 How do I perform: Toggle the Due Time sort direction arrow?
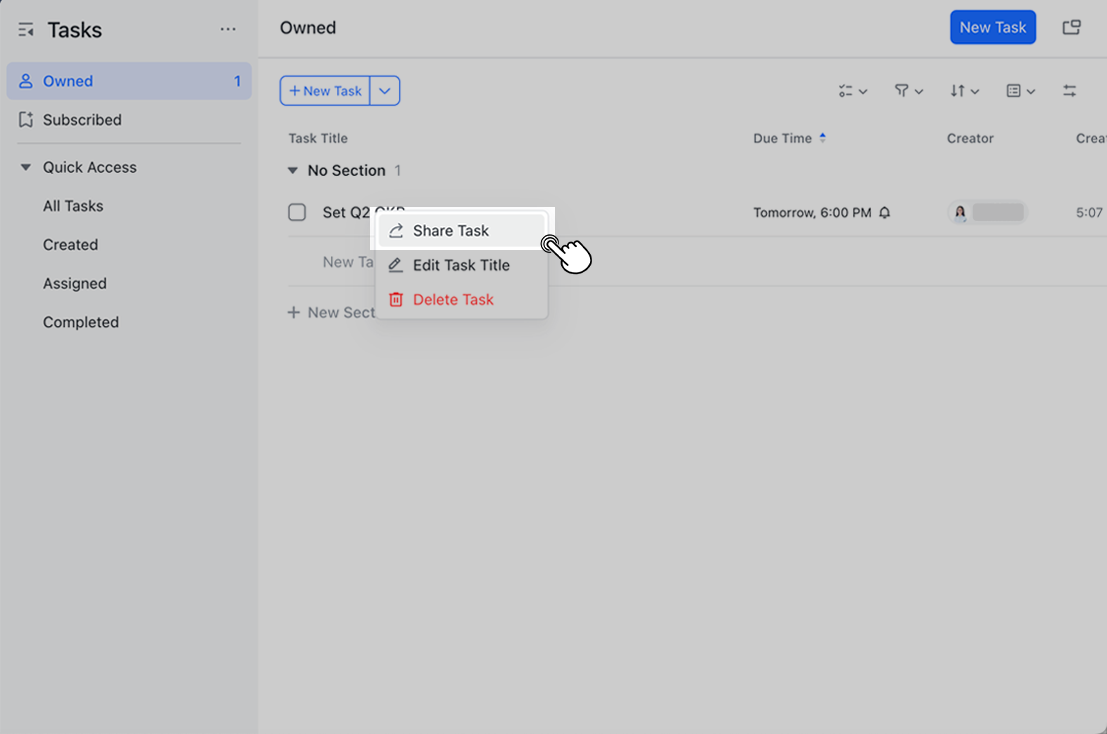click(825, 138)
